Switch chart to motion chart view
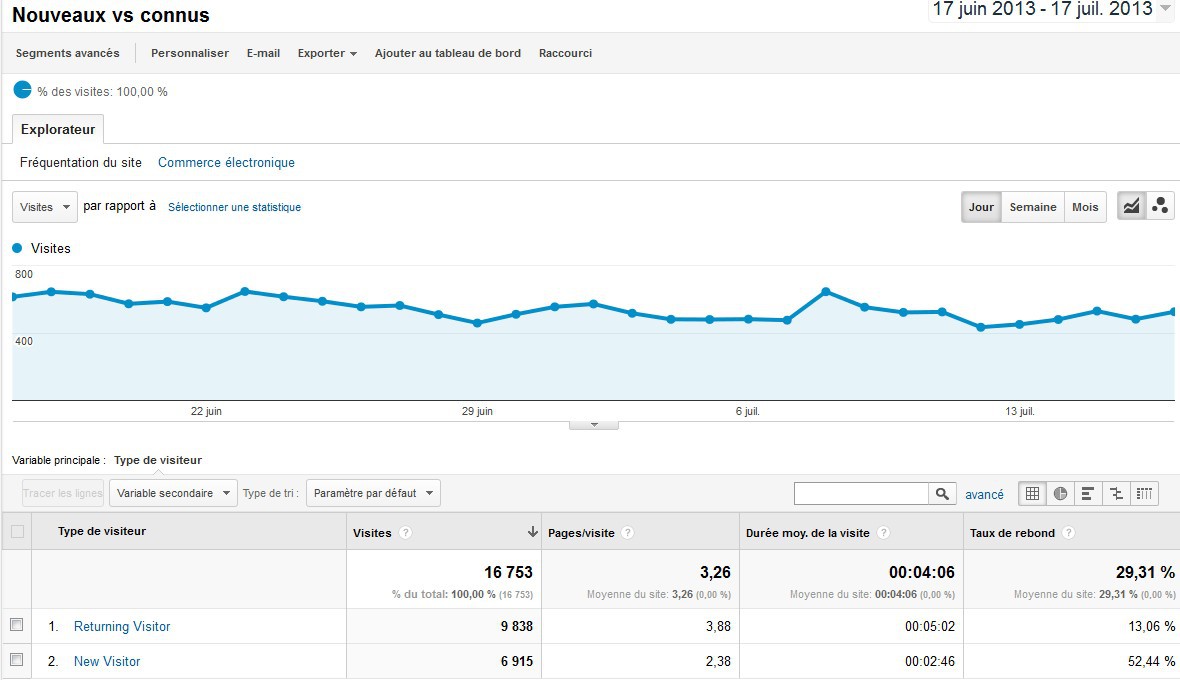Screen dimensions: 1180x680 pos(1160,206)
